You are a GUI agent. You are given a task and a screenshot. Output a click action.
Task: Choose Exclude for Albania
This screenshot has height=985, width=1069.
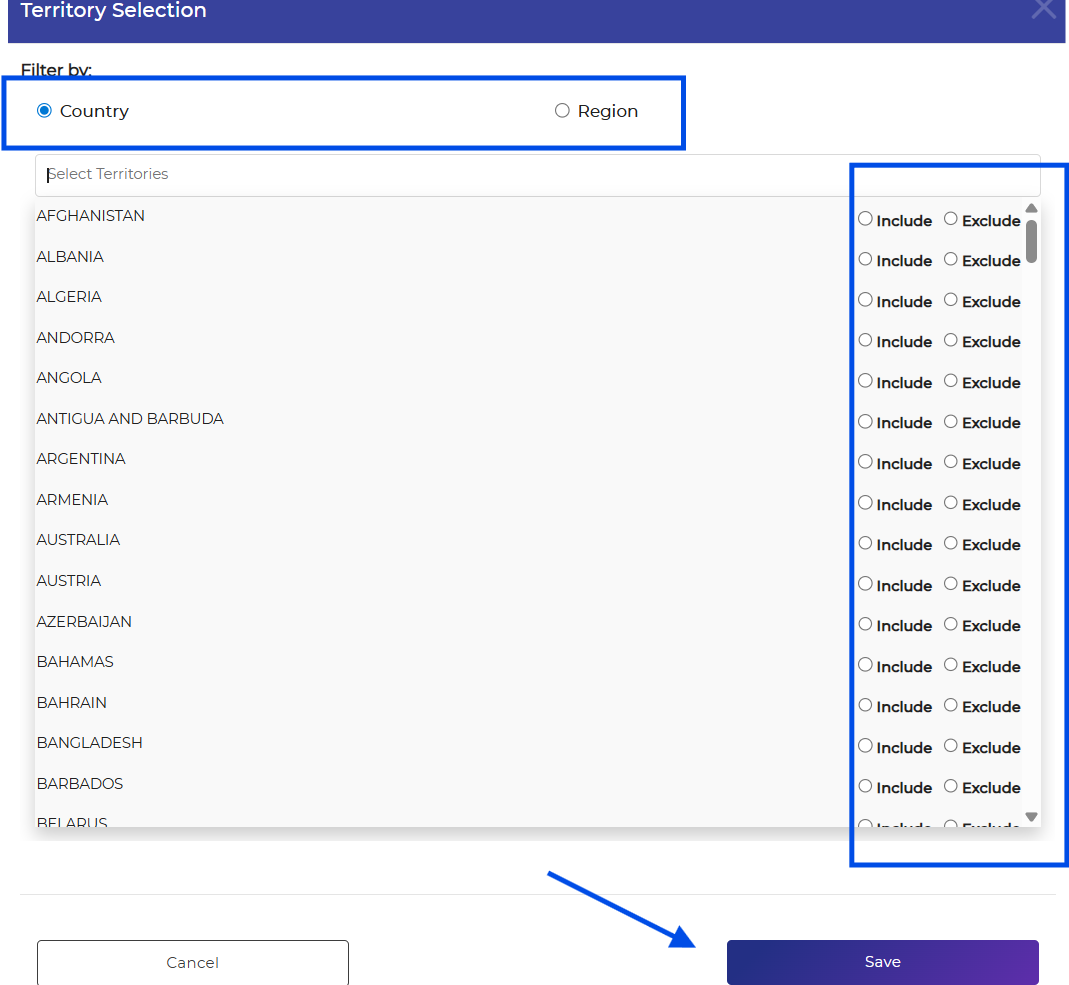pos(951,259)
